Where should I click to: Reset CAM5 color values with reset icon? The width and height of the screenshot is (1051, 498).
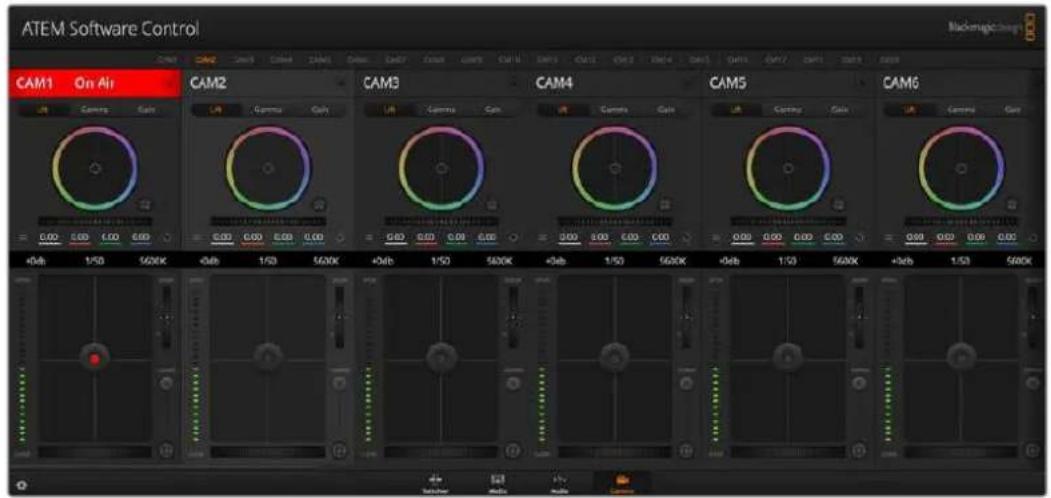pyautogui.click(x=860, y=237)
